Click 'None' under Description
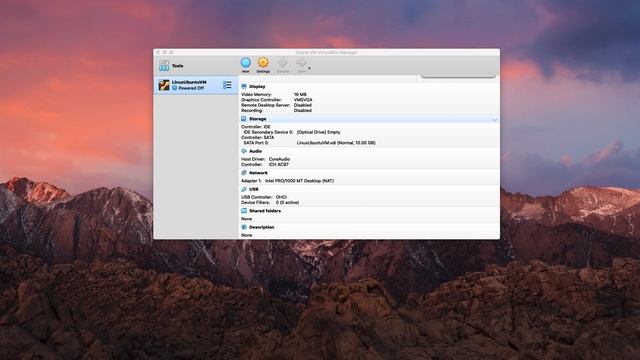 (x=246, y=235)
